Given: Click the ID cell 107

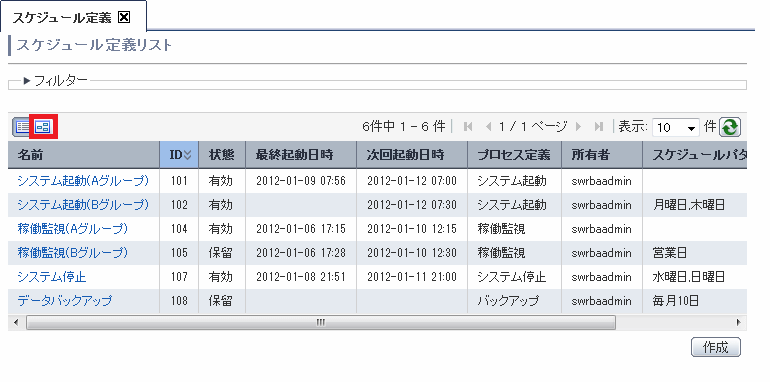Looking at the screenshot, I should [x=179, y=277].
